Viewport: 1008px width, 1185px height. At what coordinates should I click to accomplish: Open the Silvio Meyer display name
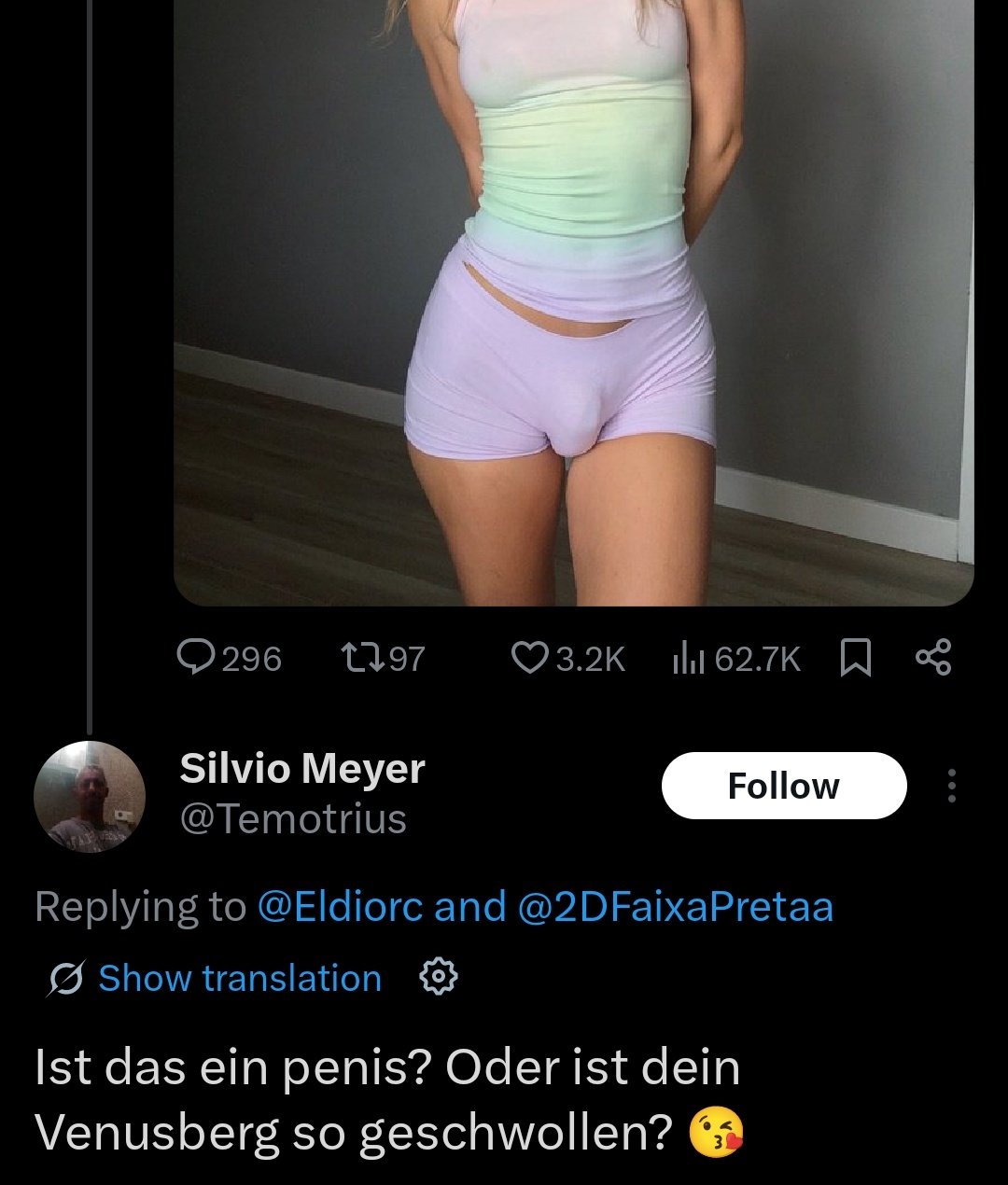pyautogui.click(x=301, y=769)
